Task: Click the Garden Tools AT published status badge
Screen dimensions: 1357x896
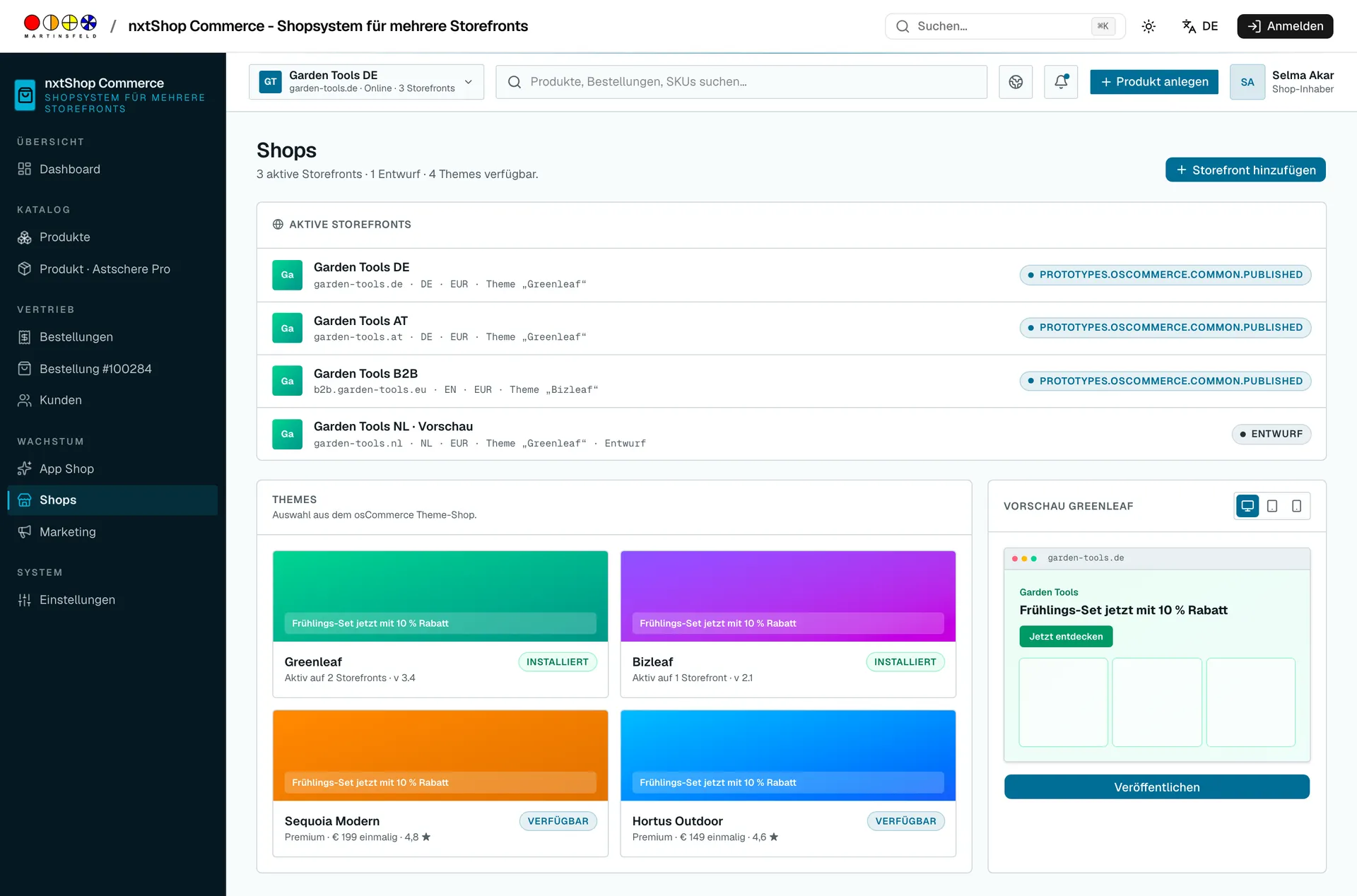Action: 1165,328
